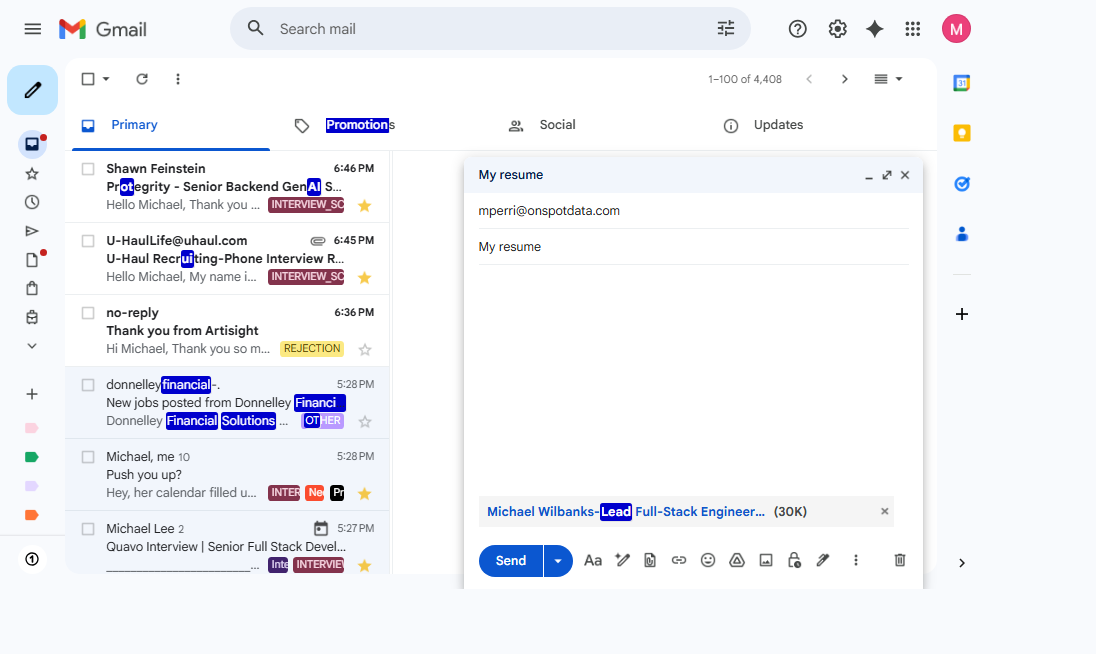Insert emoji in the compose toolbar
This screenshot has width=1096, height=654.
708,560
